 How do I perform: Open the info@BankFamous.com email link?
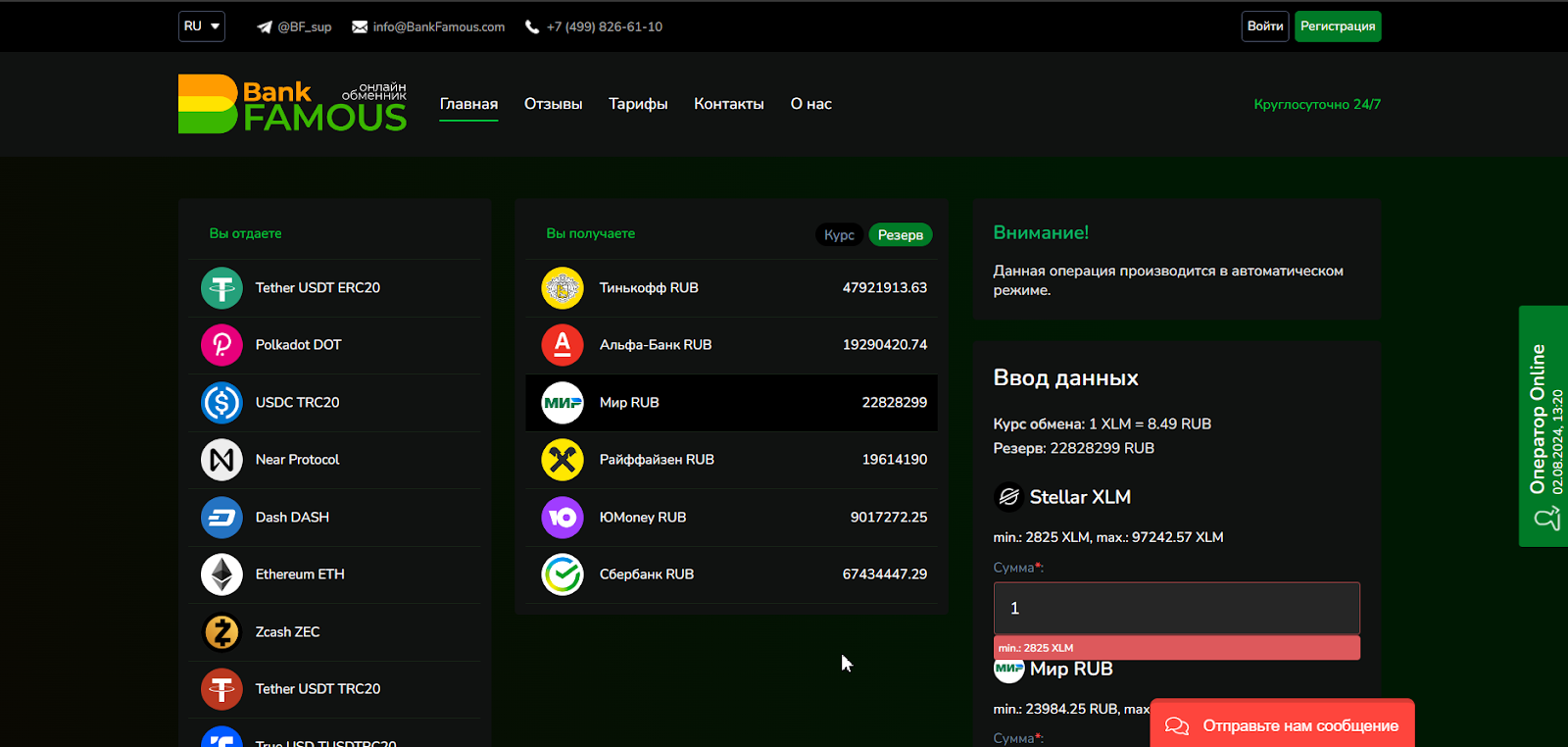click(x=438, y=27)
